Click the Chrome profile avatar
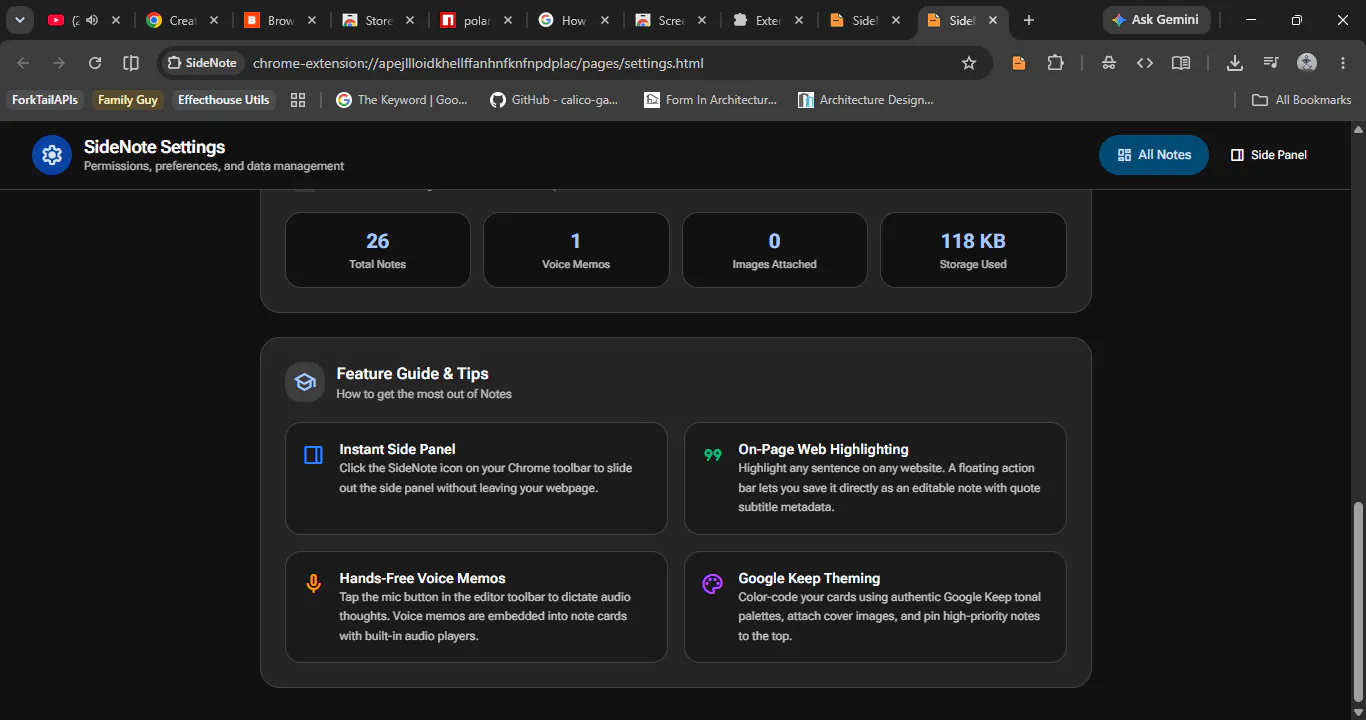Screen dimensions: 1366x720 pyautogui.click(x=1307, y=63)
